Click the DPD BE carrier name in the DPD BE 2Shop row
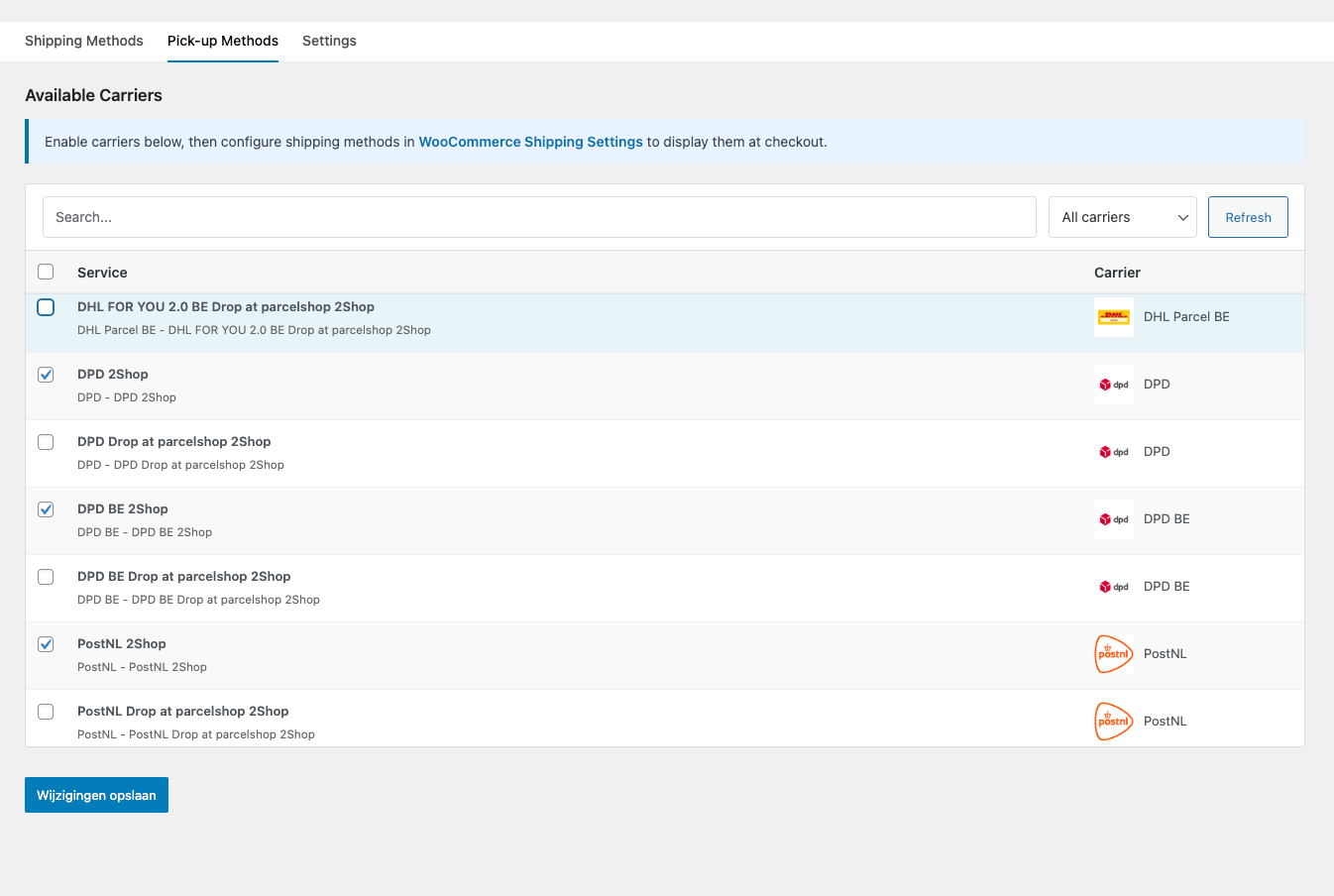Viewport: 1334px width, 896px height. tap(1167, 519)
